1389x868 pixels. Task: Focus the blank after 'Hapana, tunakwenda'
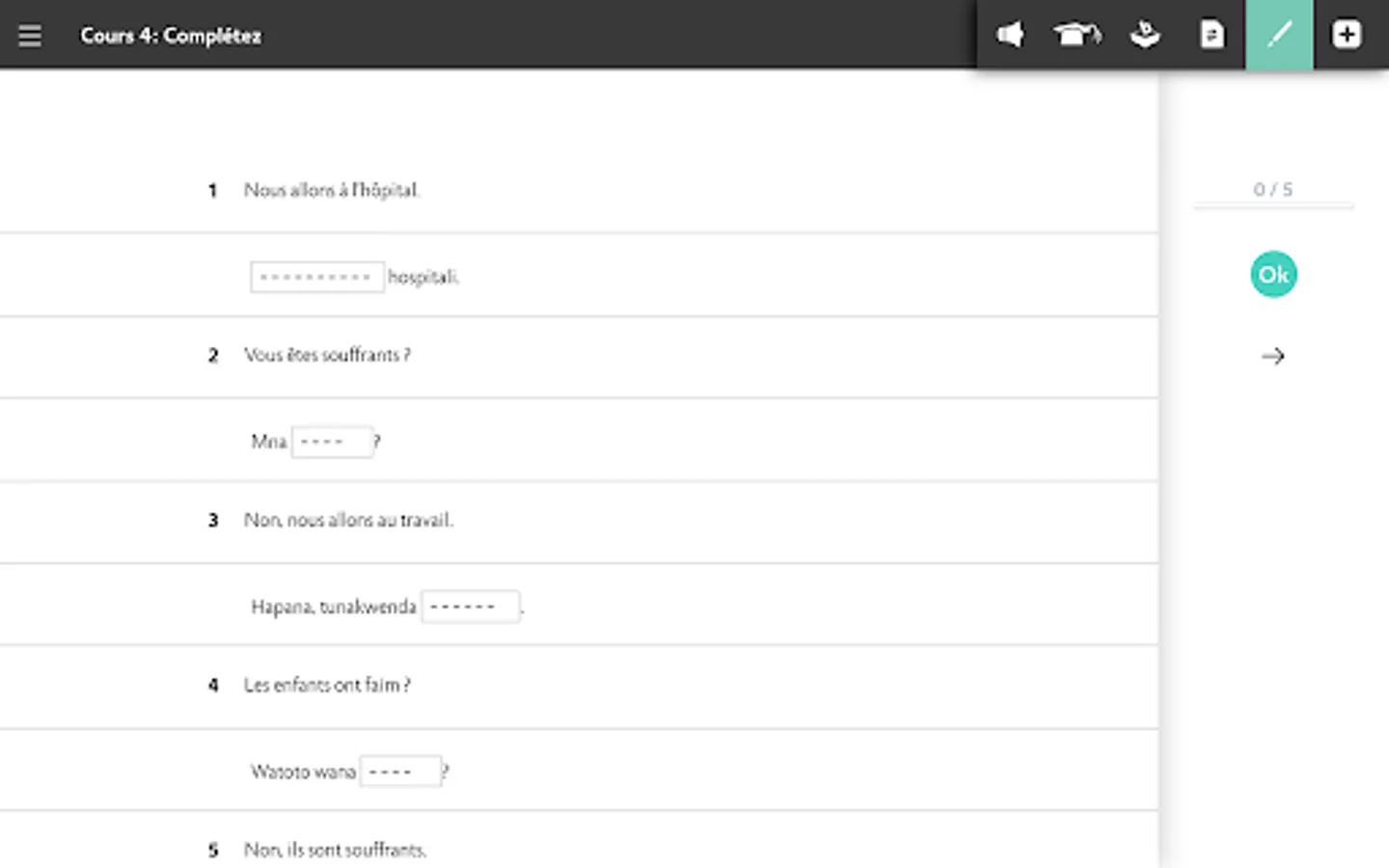pos(470,607)
